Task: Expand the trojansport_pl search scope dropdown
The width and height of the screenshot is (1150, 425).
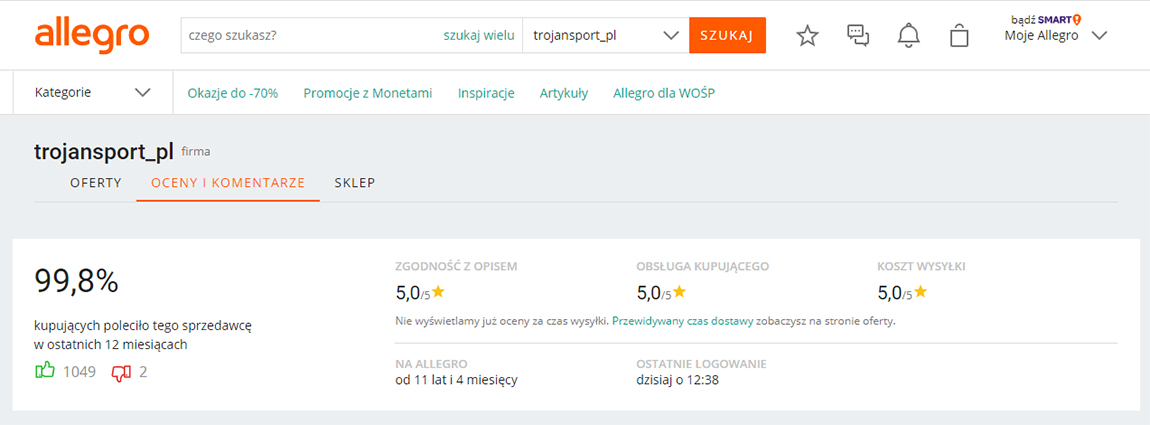Action: (606, 35)
